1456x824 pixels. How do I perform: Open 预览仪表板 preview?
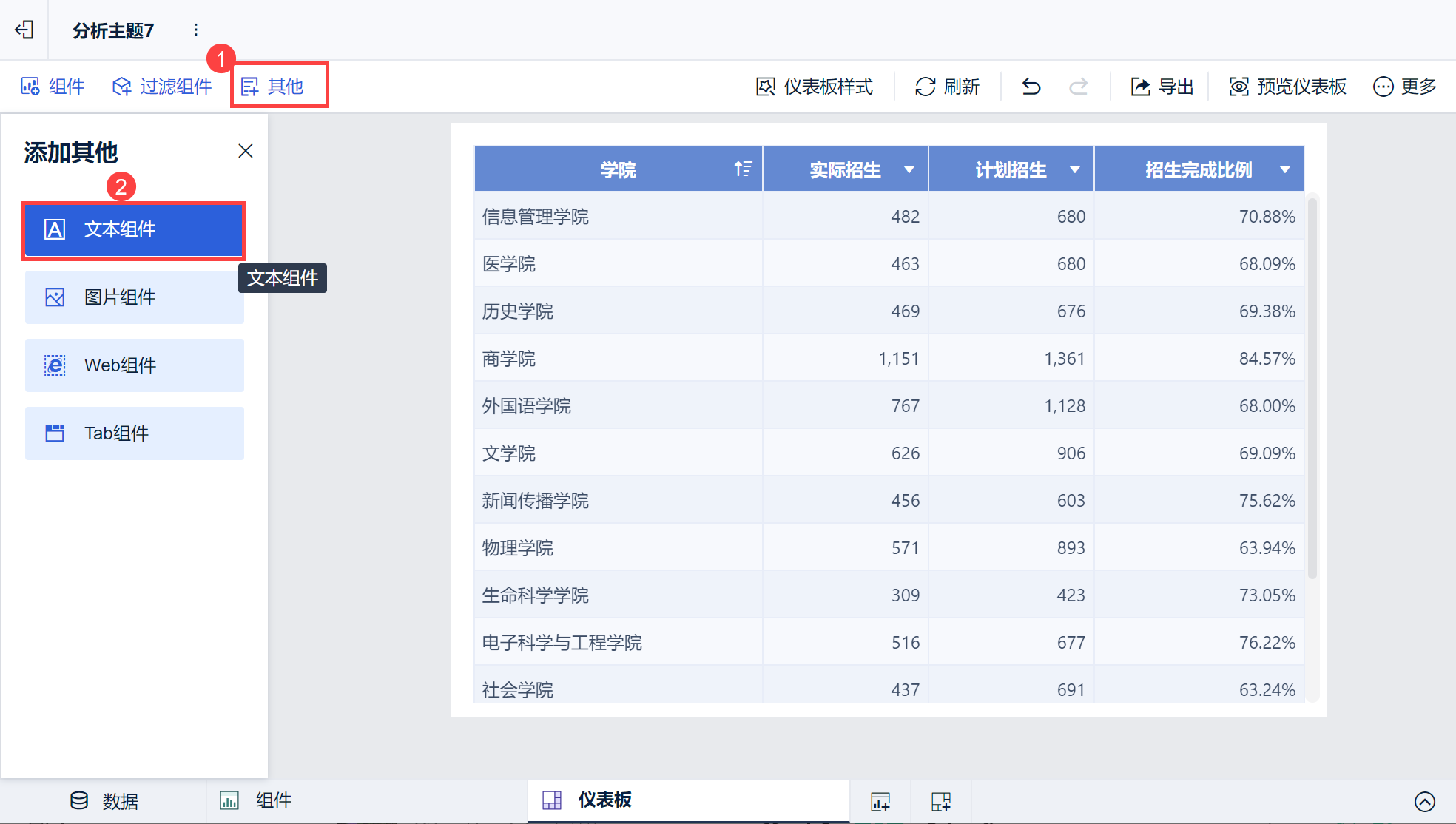coord(1287,87)
